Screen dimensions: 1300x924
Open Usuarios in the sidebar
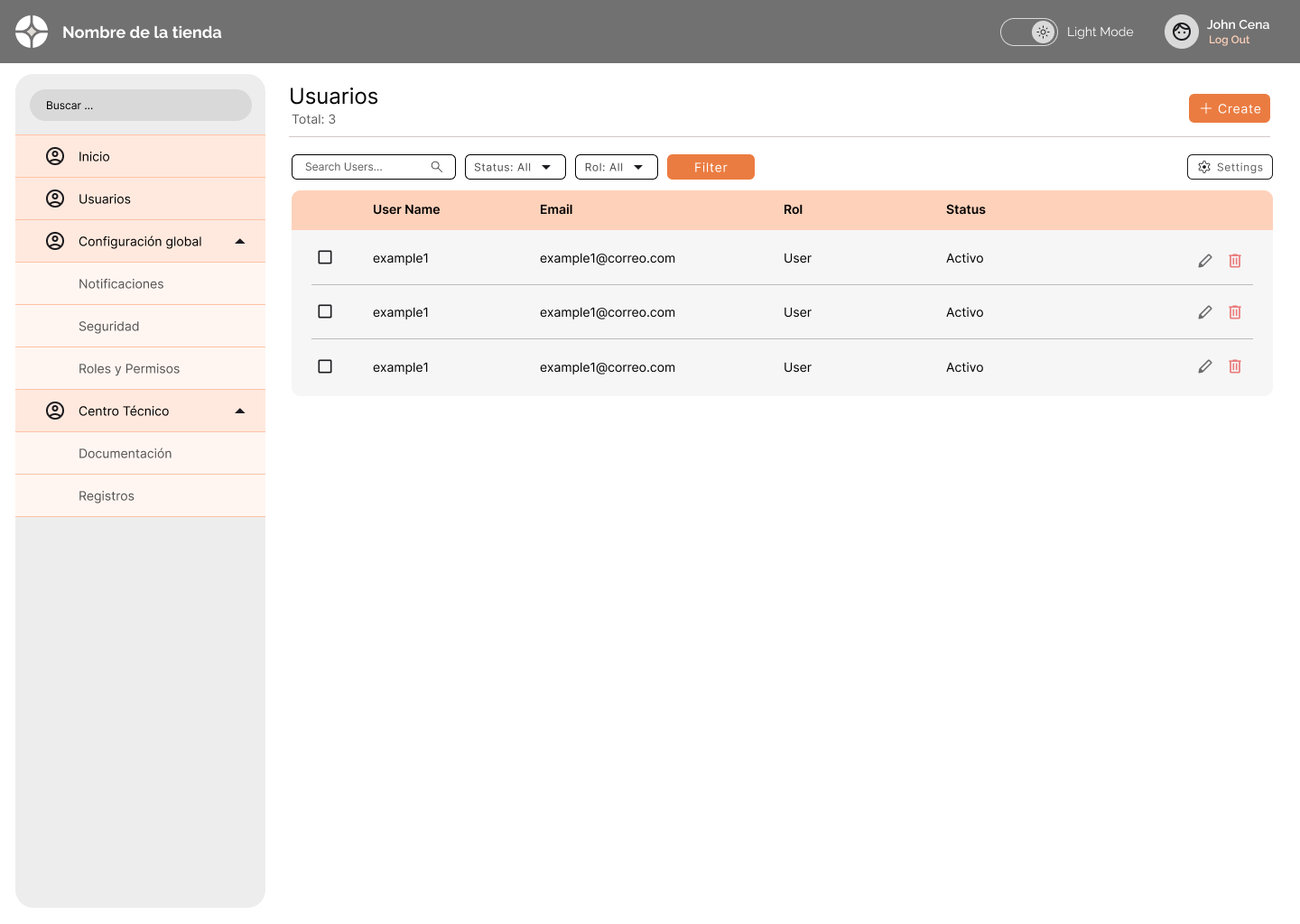click(x=105, y=199)
